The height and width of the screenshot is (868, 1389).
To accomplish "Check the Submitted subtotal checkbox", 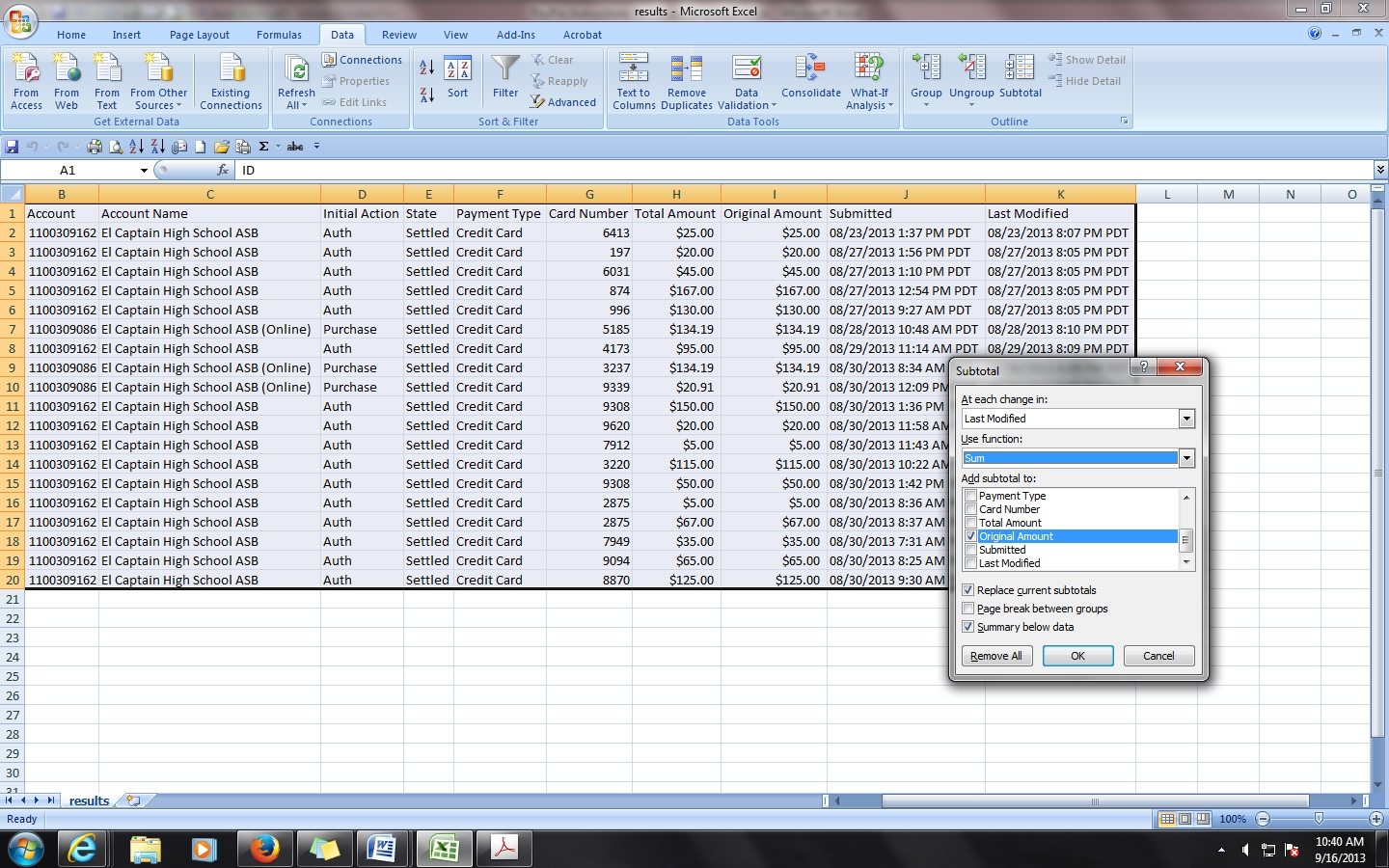I will [970, 550].
